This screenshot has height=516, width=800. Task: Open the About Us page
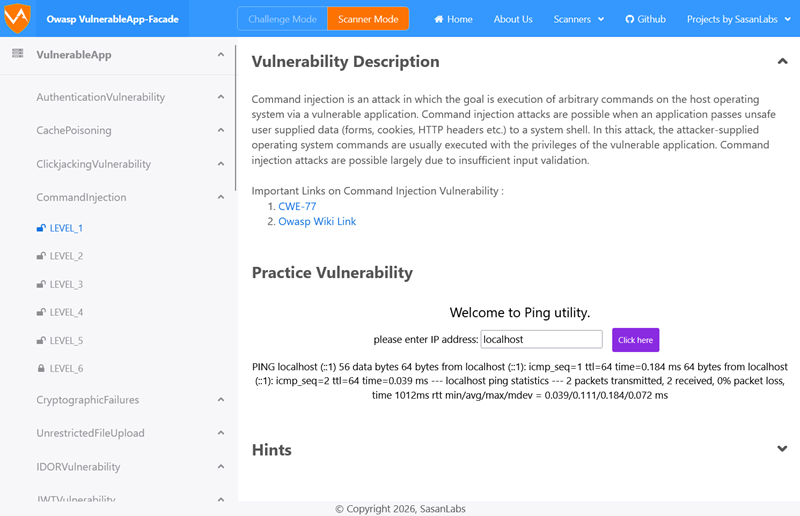coord(513,19)
